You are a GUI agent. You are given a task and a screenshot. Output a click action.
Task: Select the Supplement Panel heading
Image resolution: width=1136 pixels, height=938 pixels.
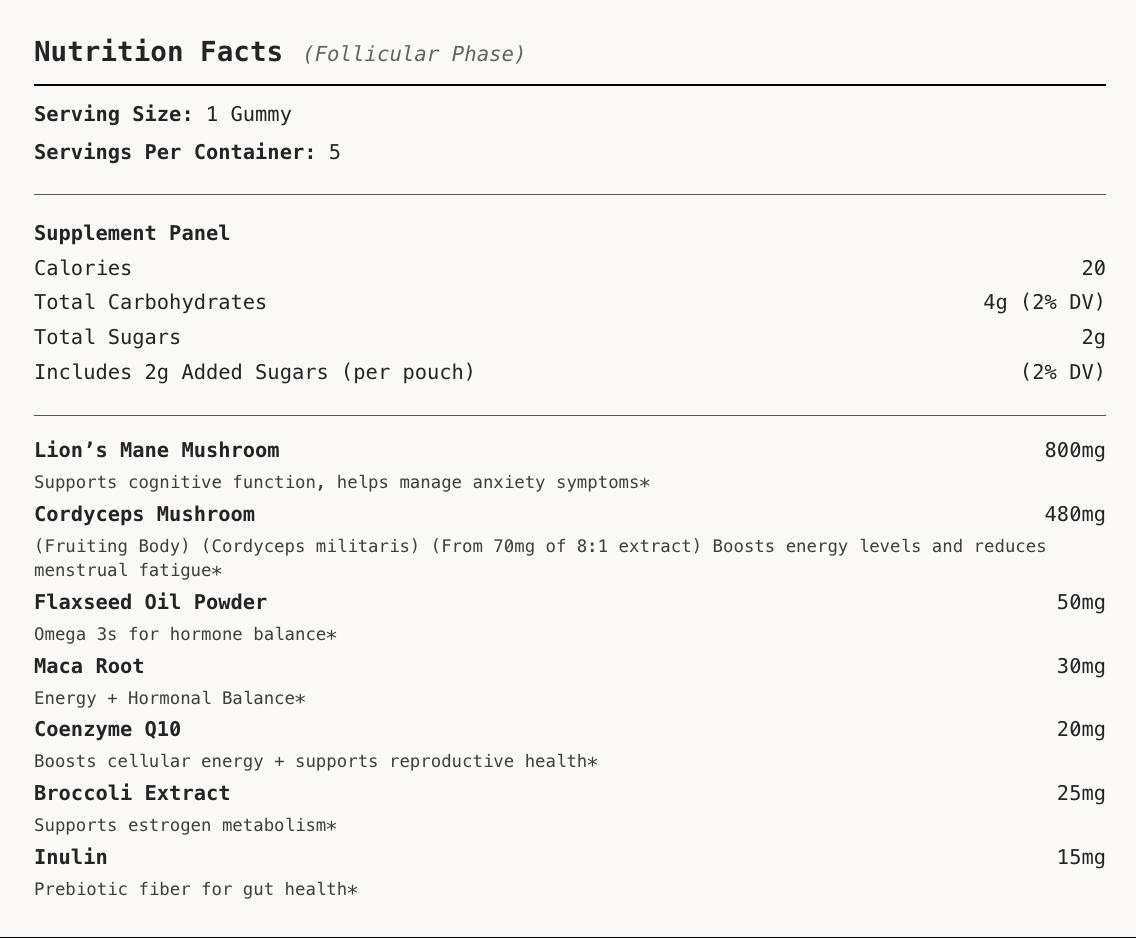tap(132, 233)
